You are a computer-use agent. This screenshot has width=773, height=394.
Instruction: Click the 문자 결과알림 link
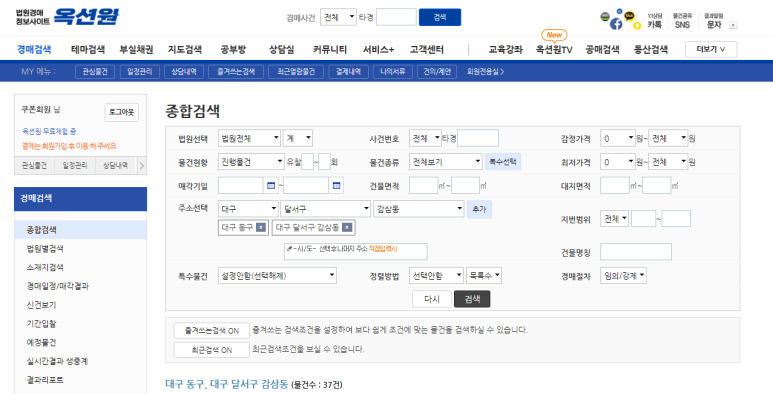(x=713, y=21)
